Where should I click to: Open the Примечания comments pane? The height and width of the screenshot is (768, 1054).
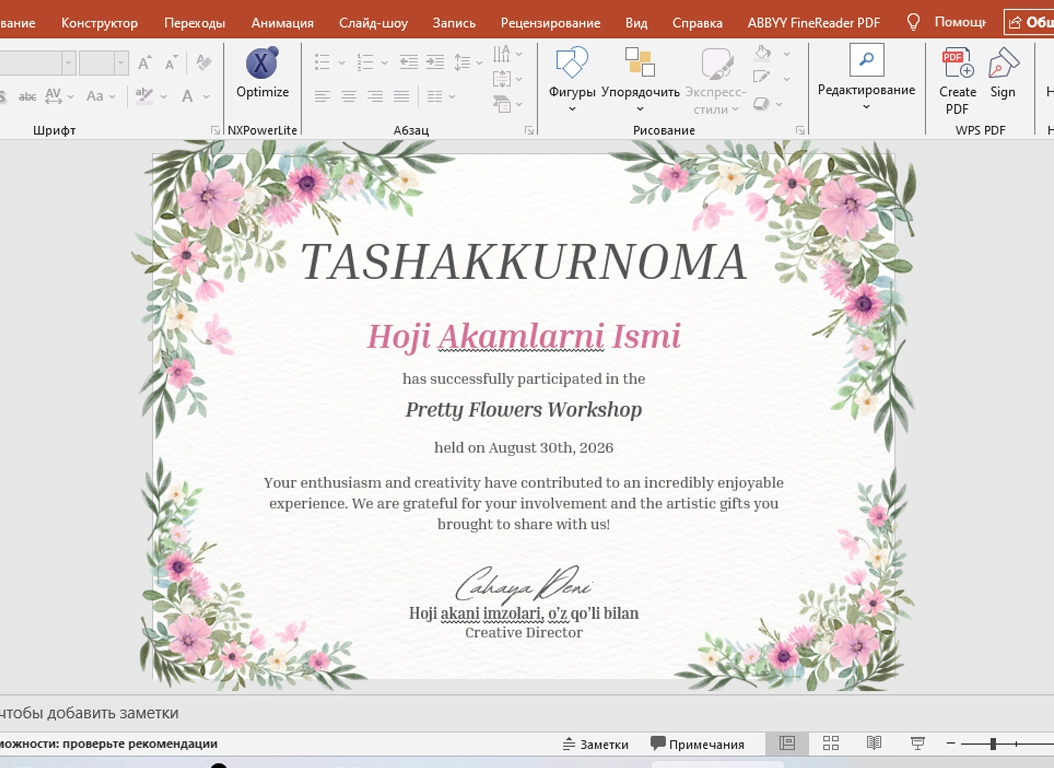[698, 744]
